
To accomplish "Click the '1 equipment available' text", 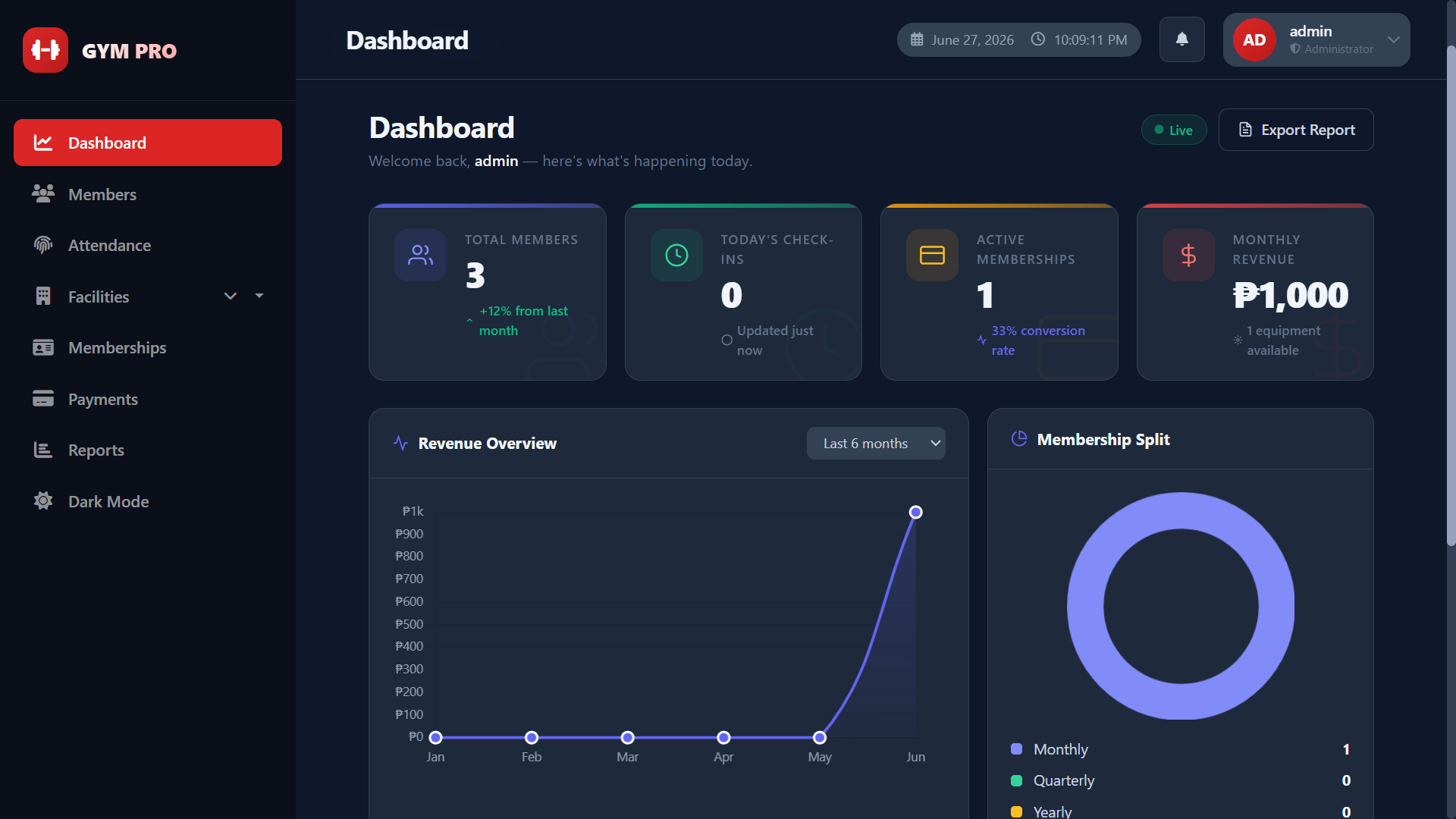I will [x=1284, y=340].
